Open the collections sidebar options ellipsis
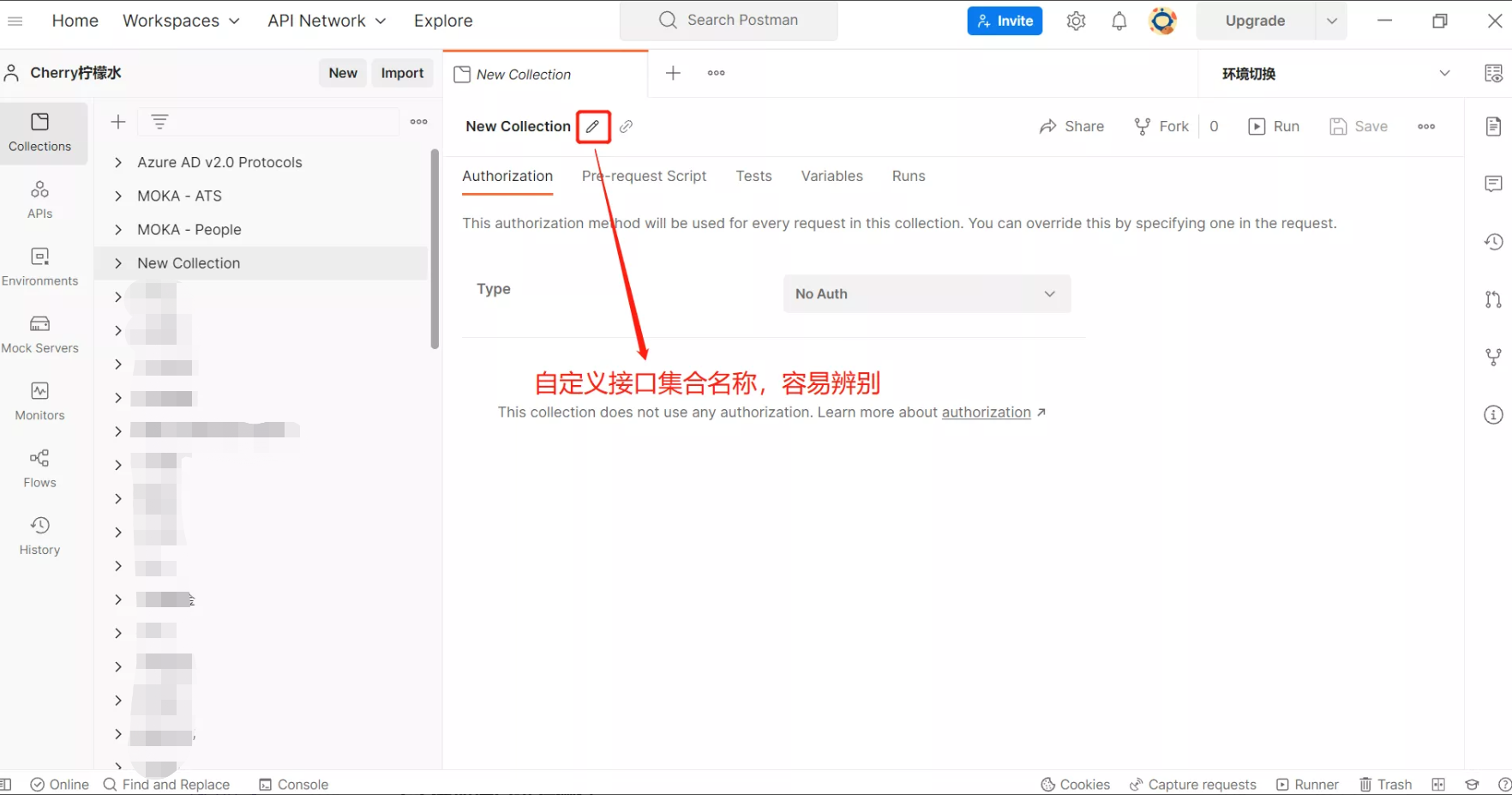1512x795 pixels. point(418,122)
